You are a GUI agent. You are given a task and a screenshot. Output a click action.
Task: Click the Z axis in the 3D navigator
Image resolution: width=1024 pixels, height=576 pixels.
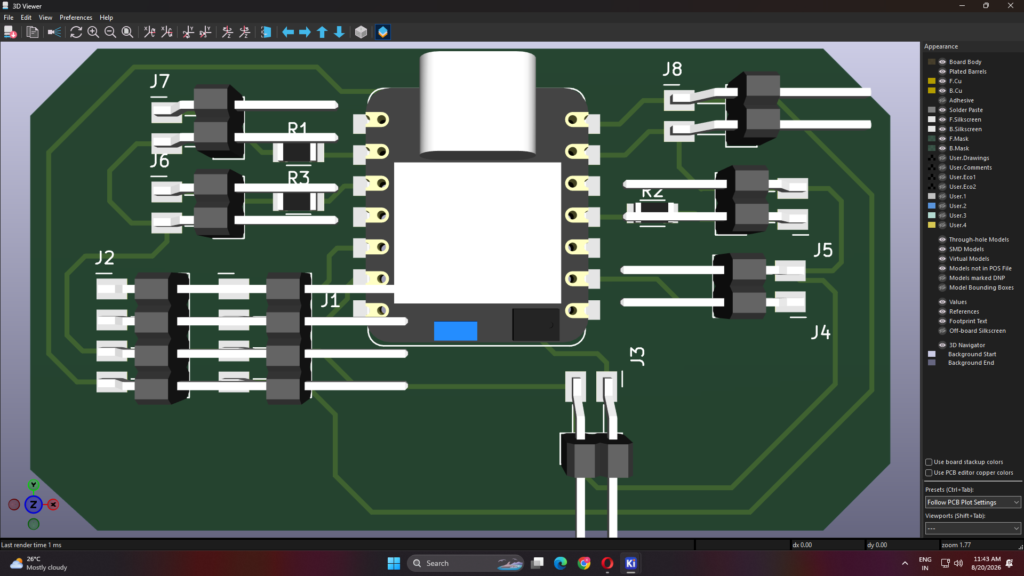coord(33,504)
